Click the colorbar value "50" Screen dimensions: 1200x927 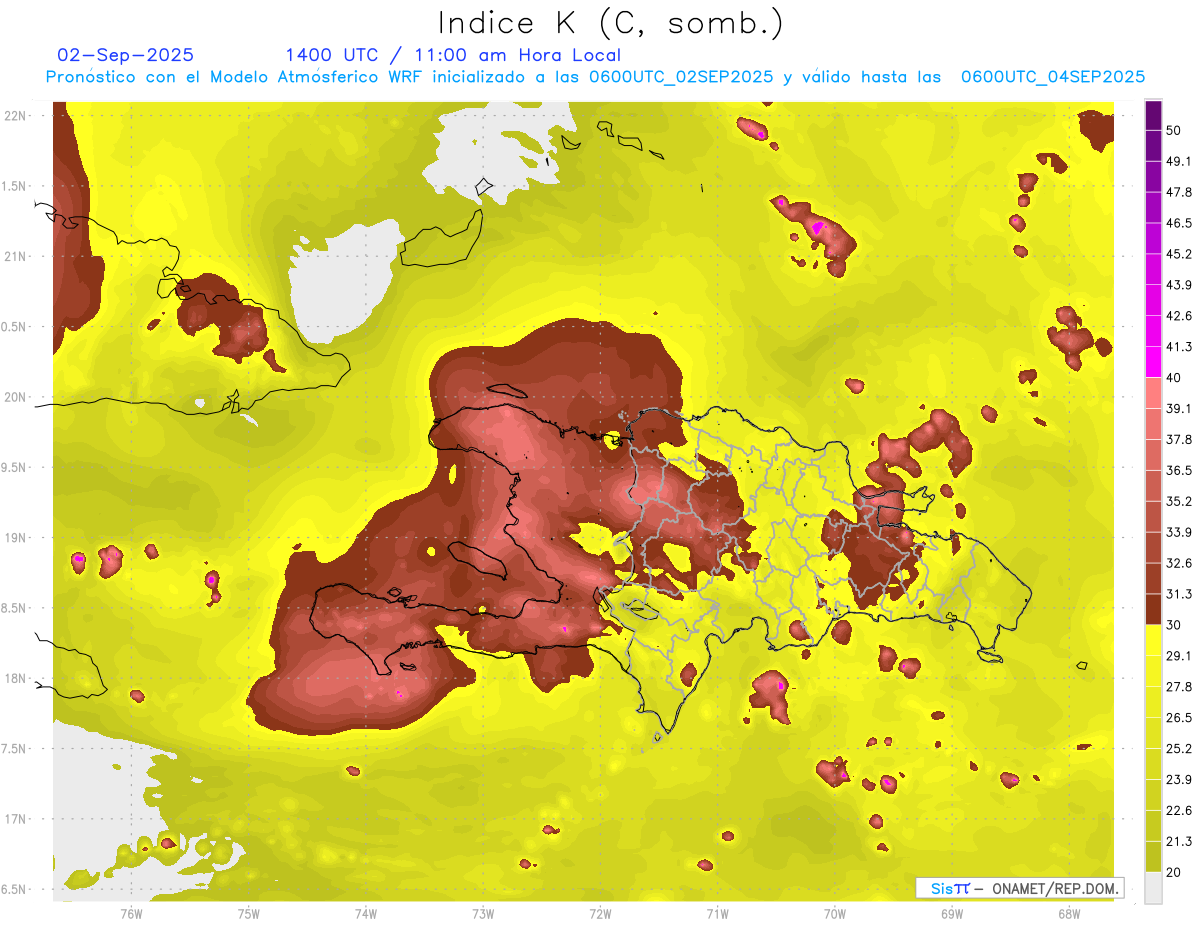point(1174,130)
